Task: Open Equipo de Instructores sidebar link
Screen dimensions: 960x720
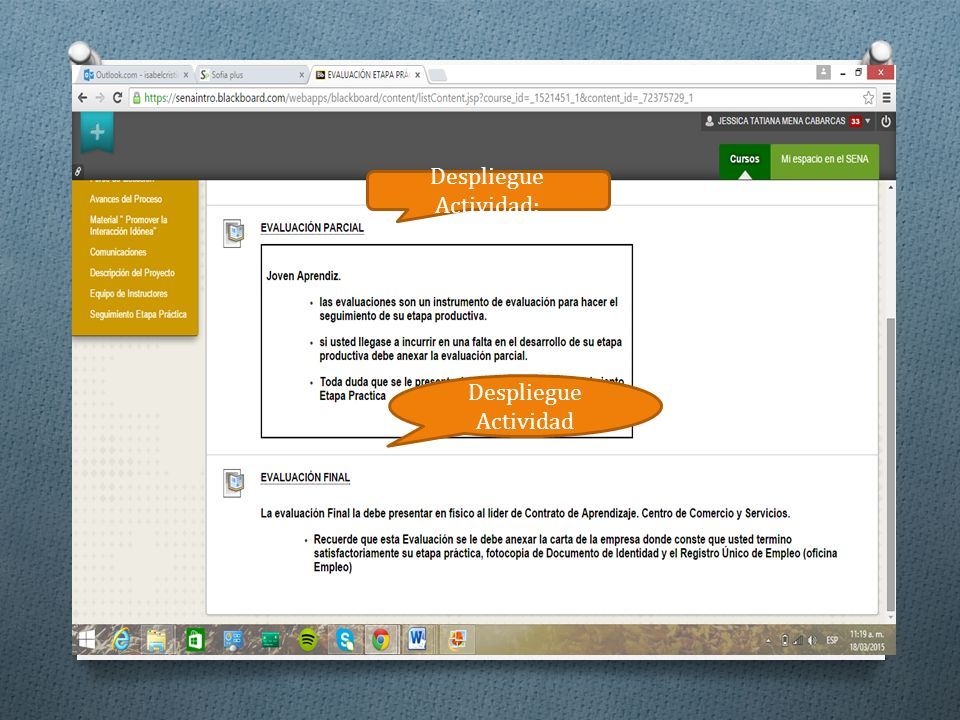Action: (x=128, y=293)
